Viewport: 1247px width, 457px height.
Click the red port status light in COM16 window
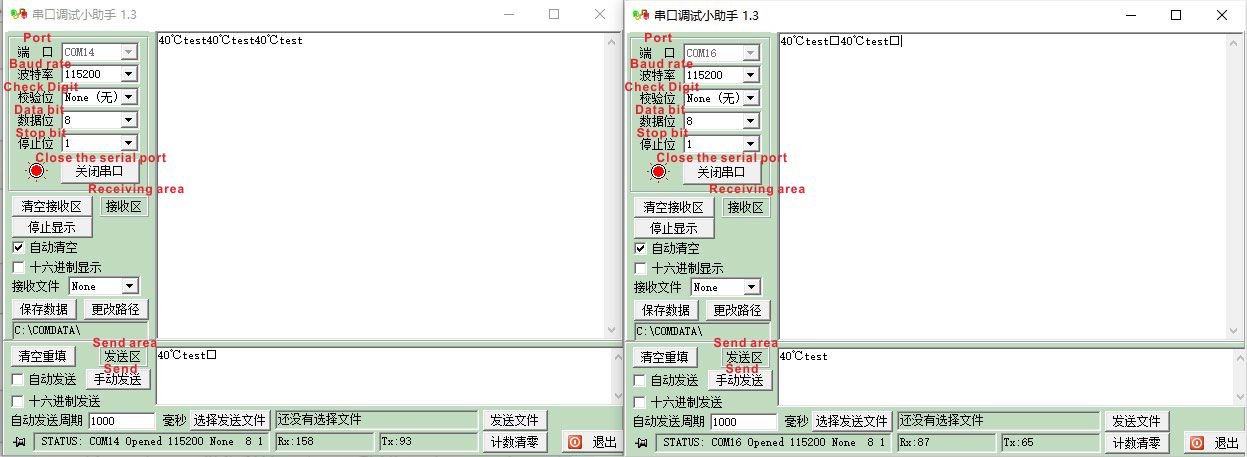658,172
